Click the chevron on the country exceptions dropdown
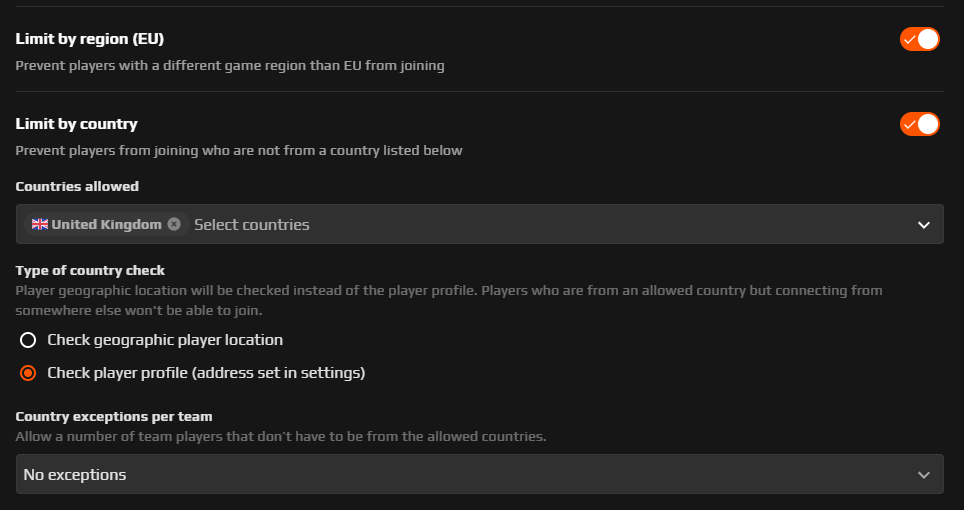The image size is (964, 510). coord(923,475)
